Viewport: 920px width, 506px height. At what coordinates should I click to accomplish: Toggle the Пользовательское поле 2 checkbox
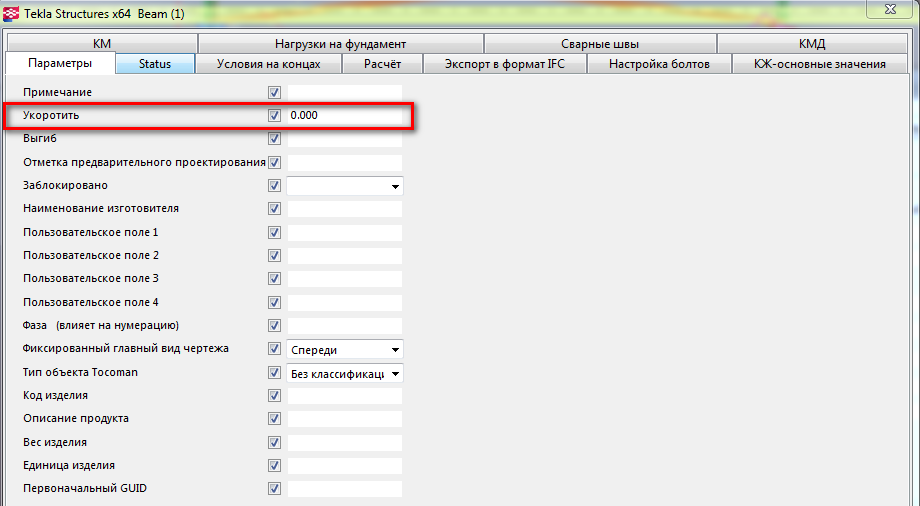(x=274, y=256)
